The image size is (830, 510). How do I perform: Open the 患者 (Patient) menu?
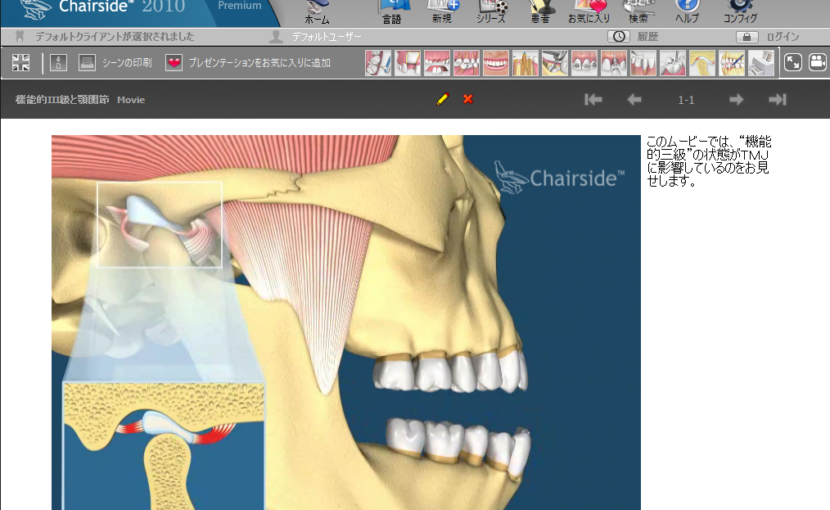(x=540, y=13)
